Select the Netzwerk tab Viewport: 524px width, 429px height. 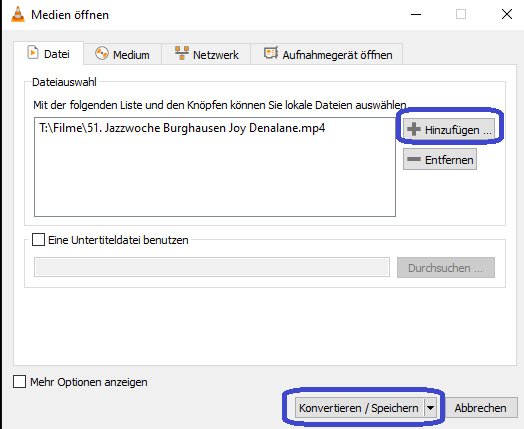pos(206,54)
